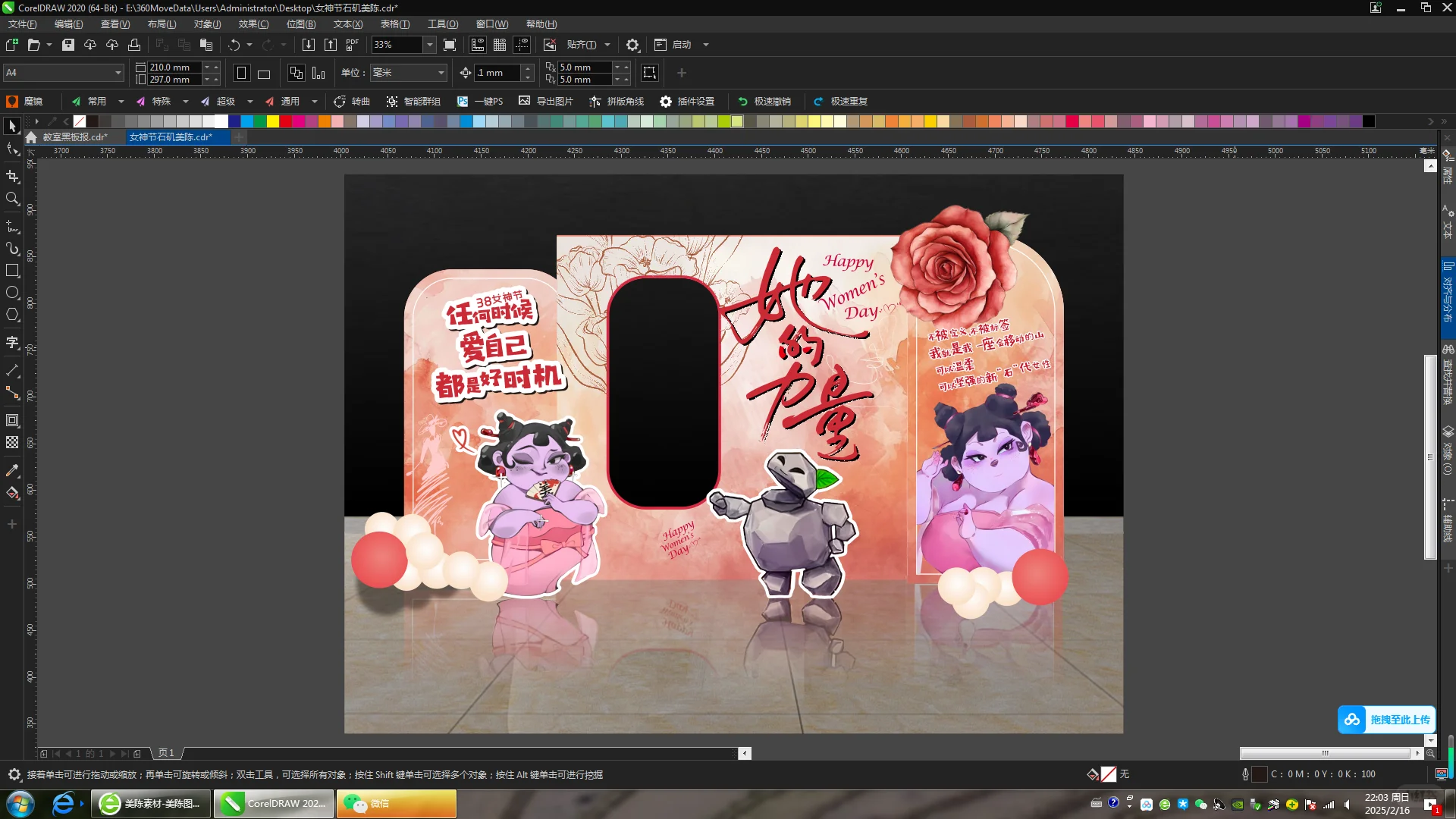Select the Transparency checkerboard tool
The image size is (1456, 819).
[x=12, y=442]
